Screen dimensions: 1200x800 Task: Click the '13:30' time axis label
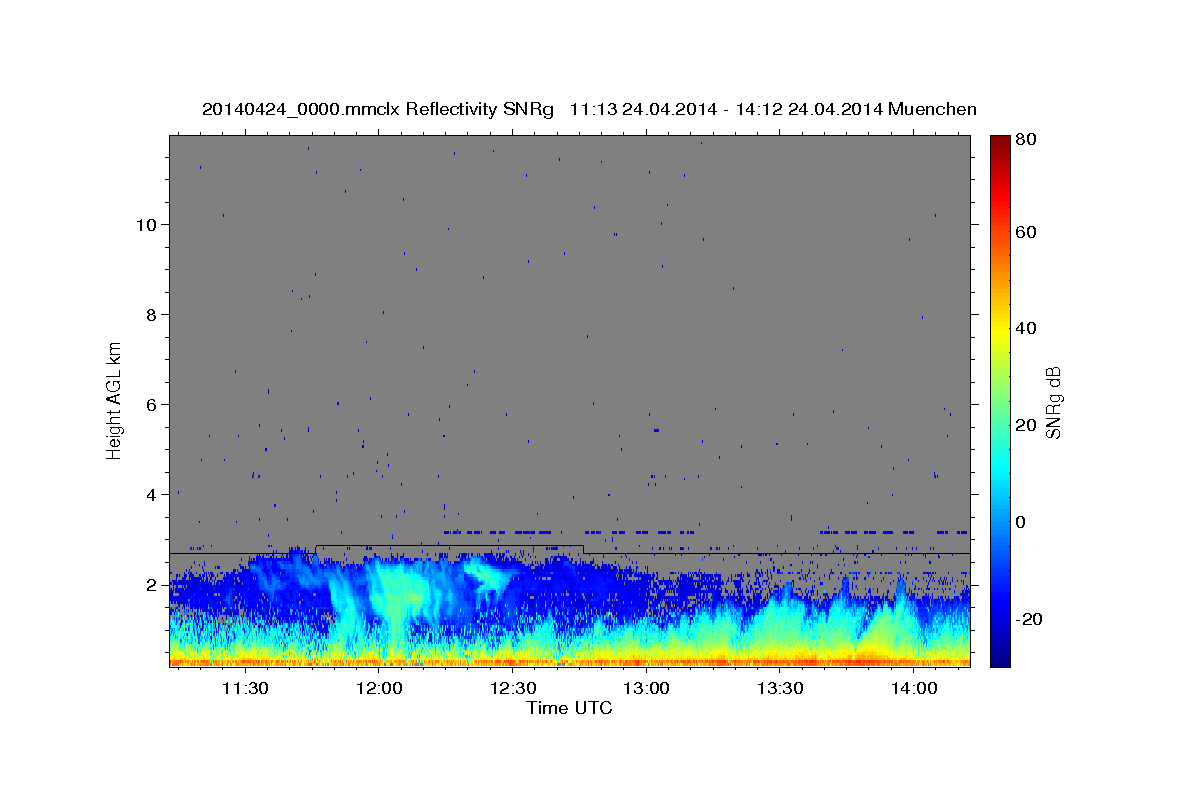(781, 689)
